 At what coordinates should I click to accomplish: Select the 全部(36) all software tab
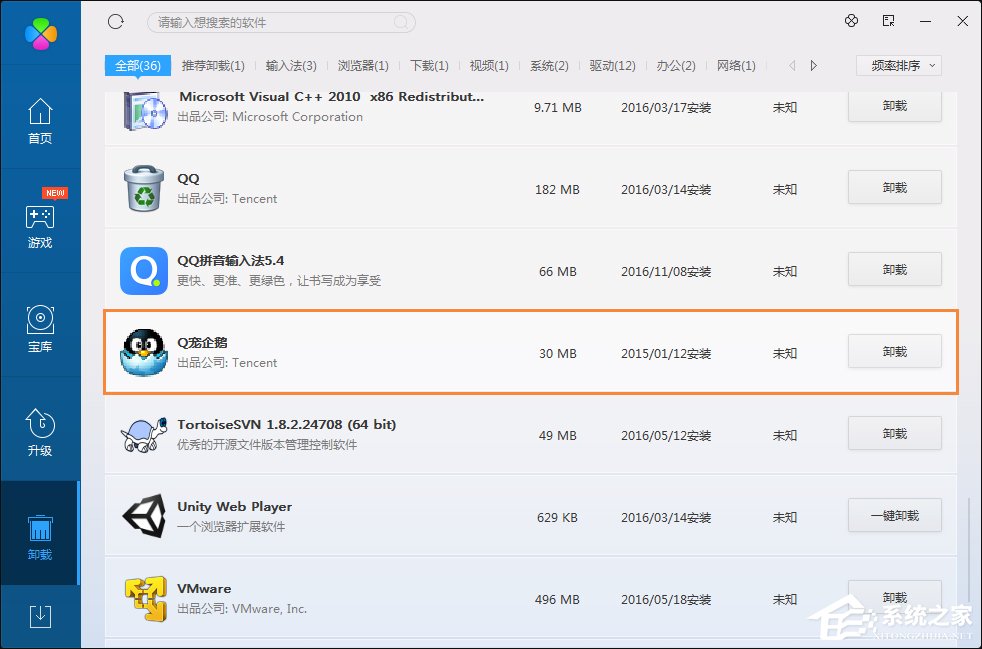136,64
